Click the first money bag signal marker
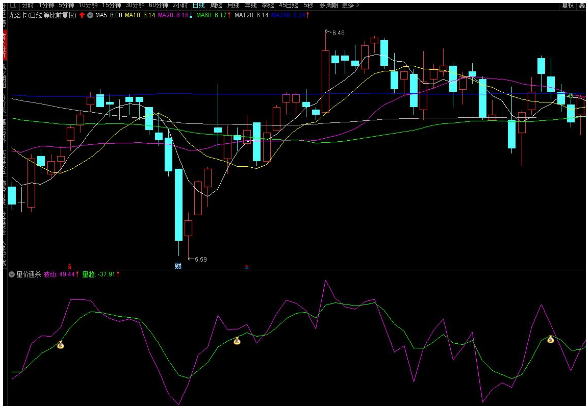 point(61,345)
